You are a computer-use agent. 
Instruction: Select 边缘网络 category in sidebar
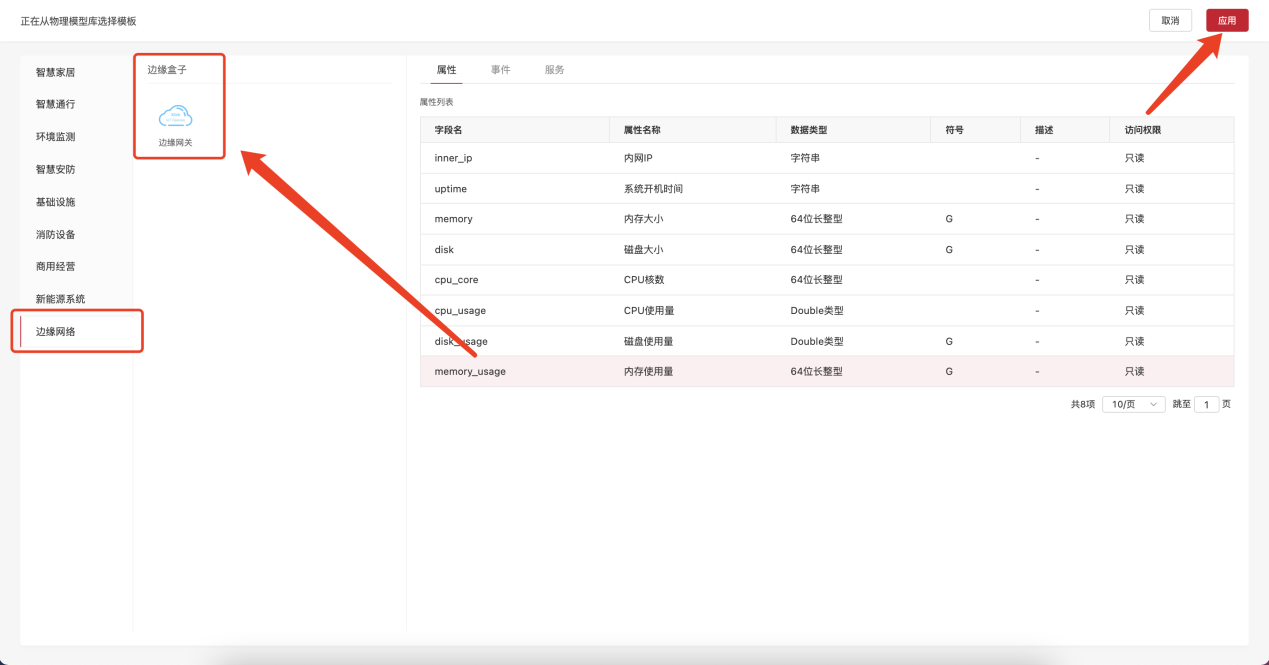tap(56, 331)
